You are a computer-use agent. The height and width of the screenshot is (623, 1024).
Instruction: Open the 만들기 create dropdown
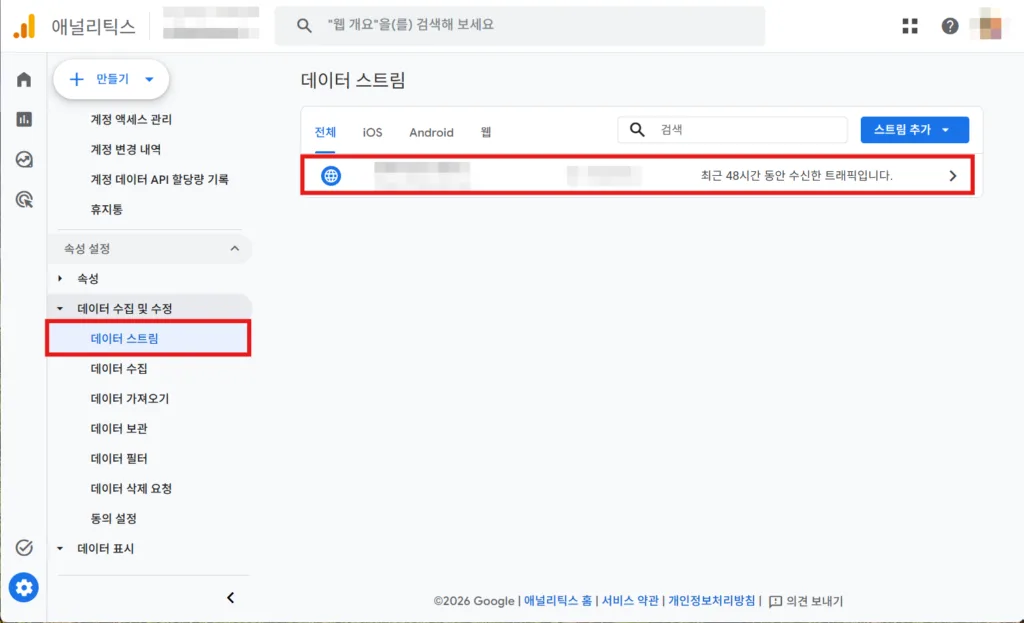click(x=111, y=80)
